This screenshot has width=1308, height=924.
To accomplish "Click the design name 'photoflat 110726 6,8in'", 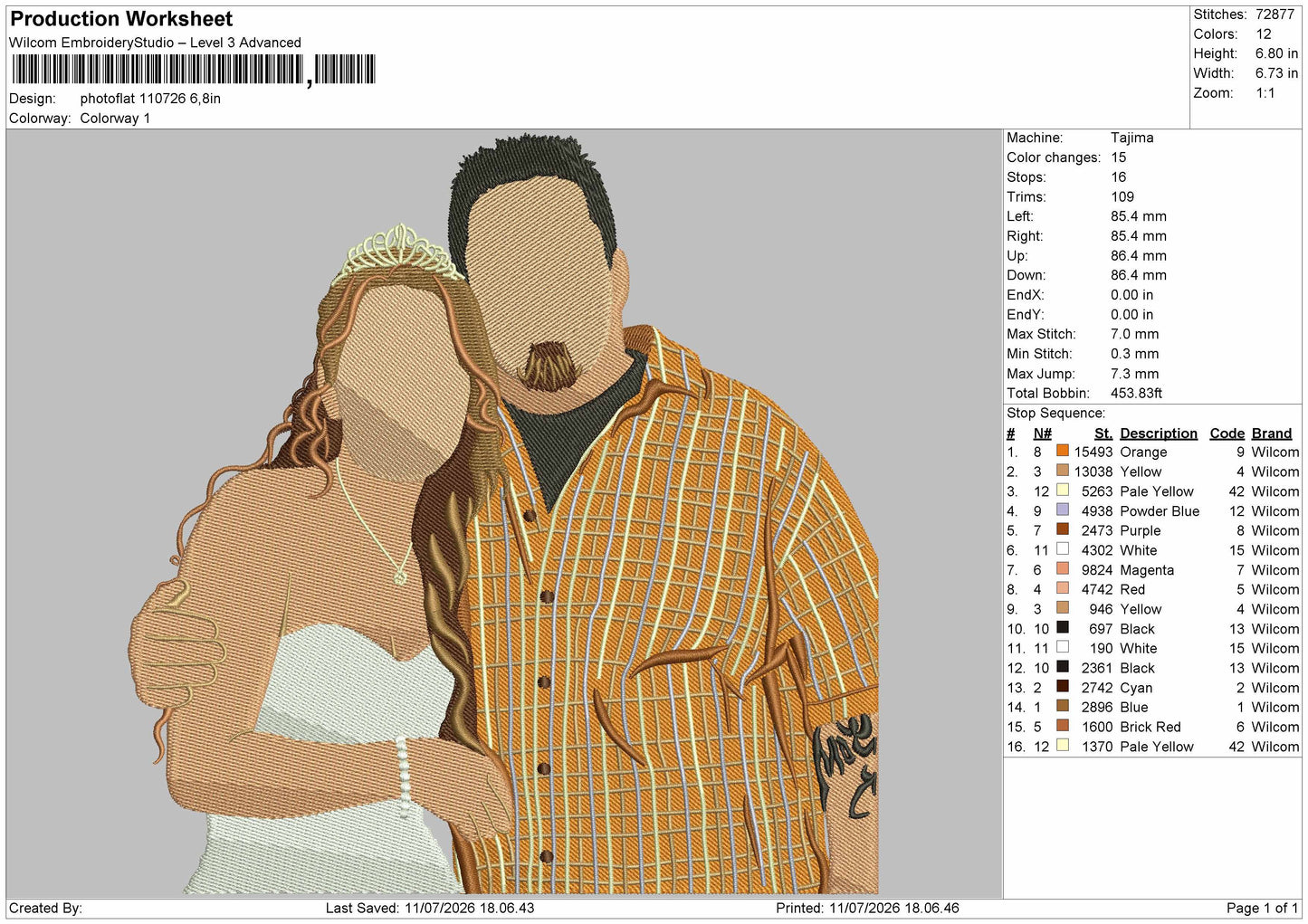I will [150, 99].
